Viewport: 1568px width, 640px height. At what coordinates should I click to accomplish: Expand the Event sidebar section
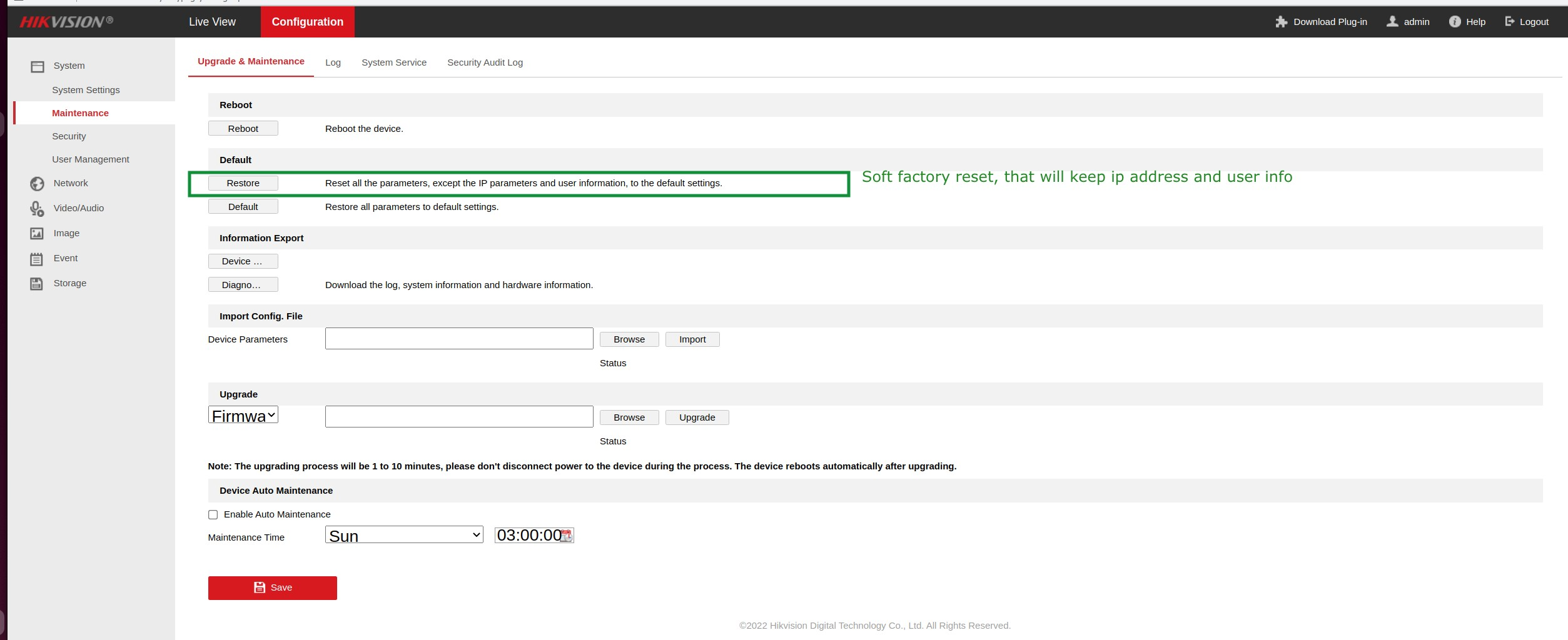tap(66, 258)
